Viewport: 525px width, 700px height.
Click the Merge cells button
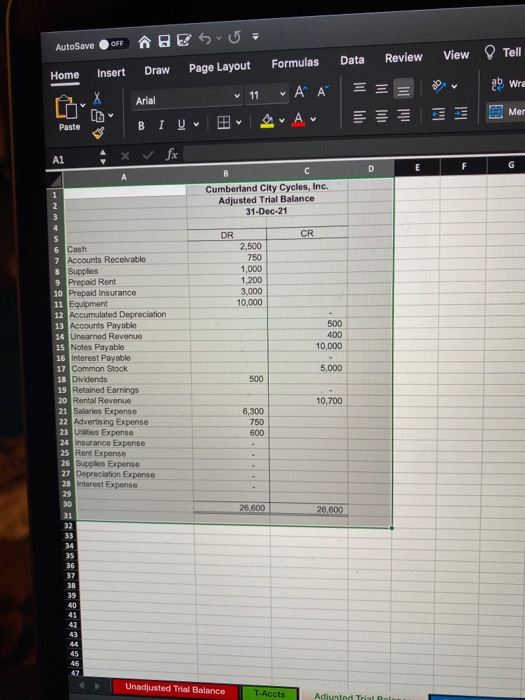pyautogui.click(x=507, y=112)
